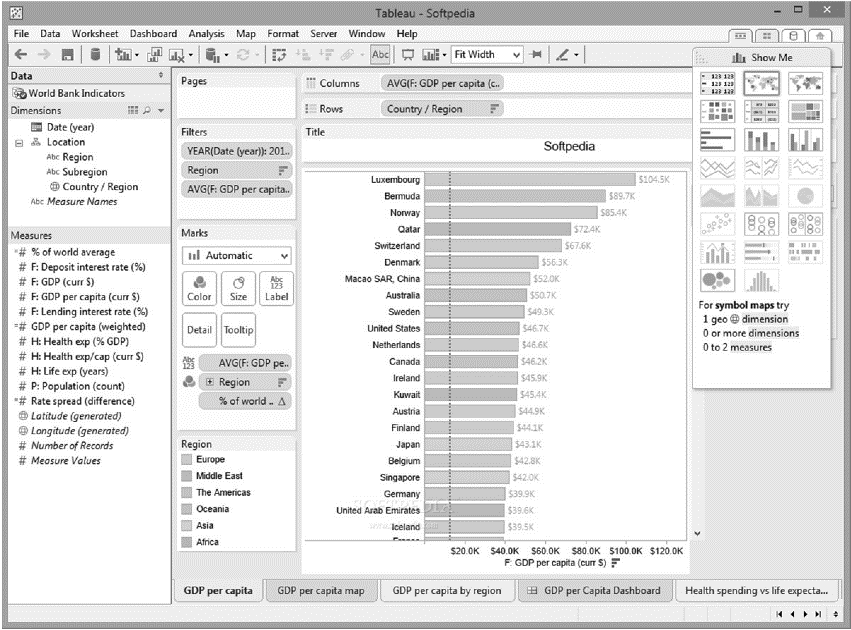Screen dimensions: 851x630
Task: Click the find field magnifier icon
Action: click(x=147, y=111)
